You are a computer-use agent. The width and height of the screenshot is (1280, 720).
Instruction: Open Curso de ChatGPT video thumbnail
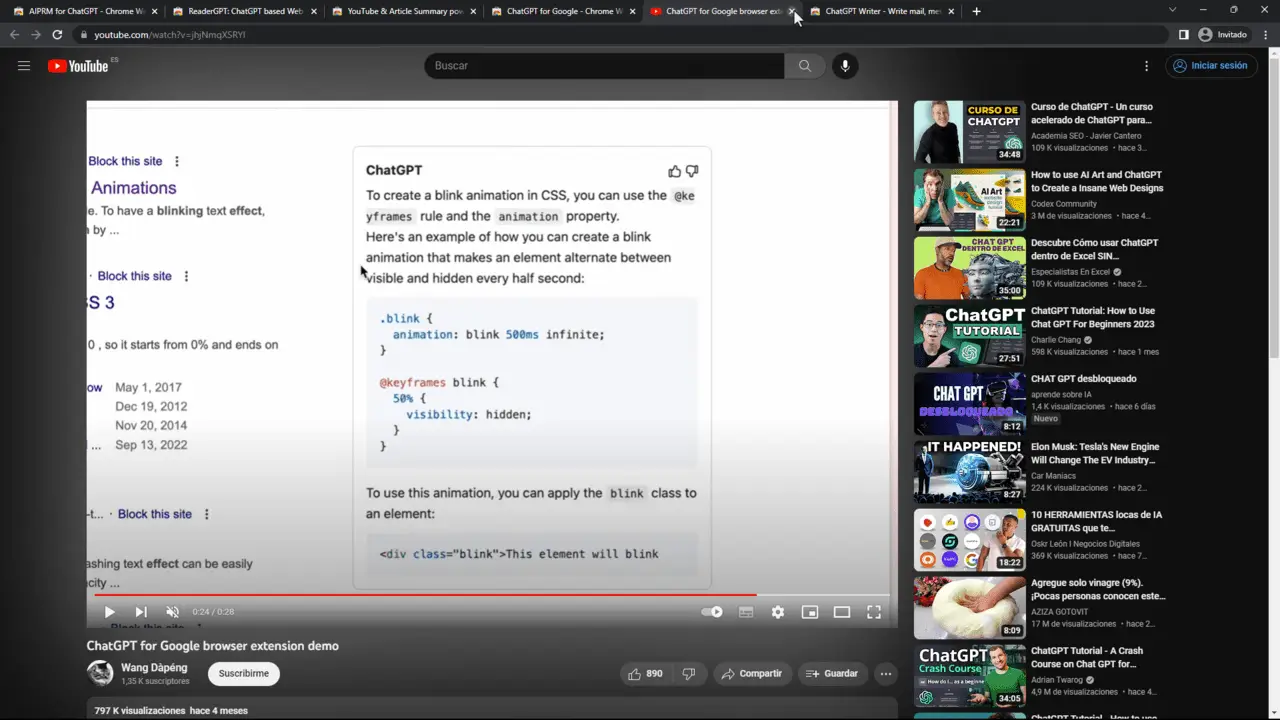pyautogui.click(x=969, y=132)
